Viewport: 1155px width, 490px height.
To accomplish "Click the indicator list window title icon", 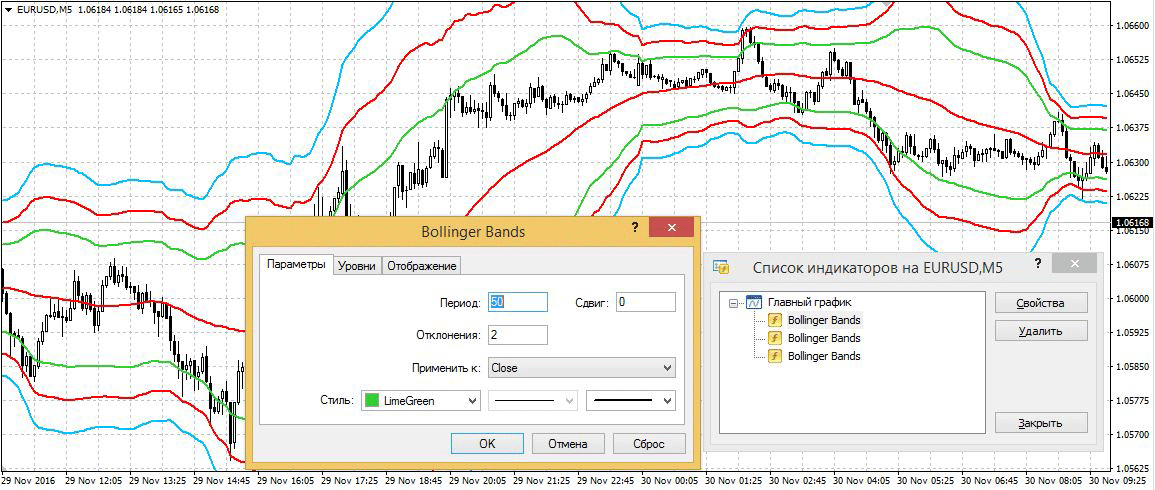I will tap(721, 267).
